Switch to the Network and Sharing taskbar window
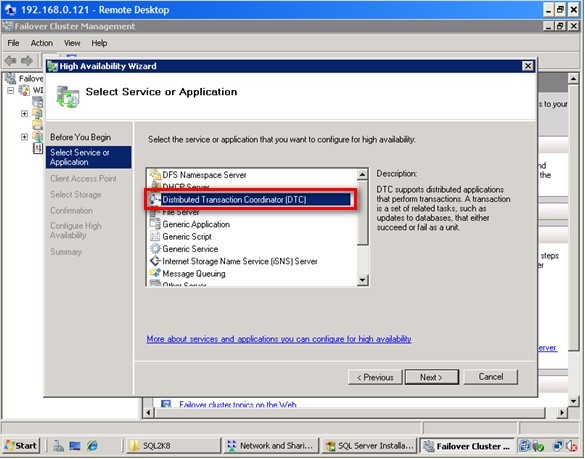 pos(271,446)
